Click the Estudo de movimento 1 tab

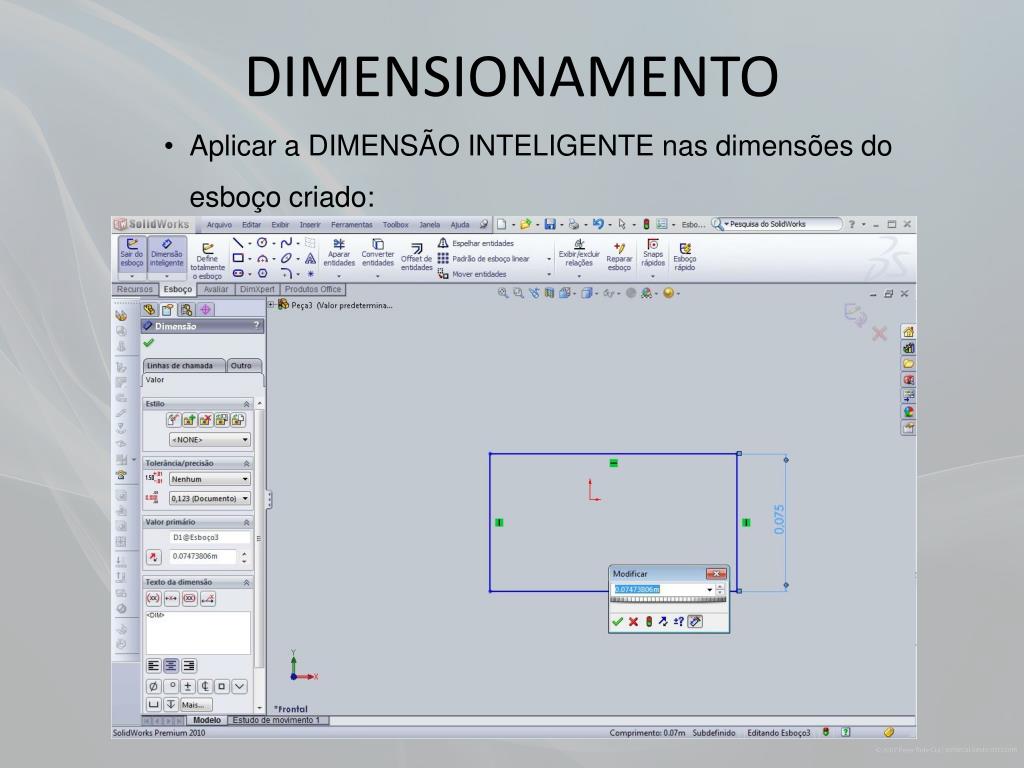pos(276,720)
